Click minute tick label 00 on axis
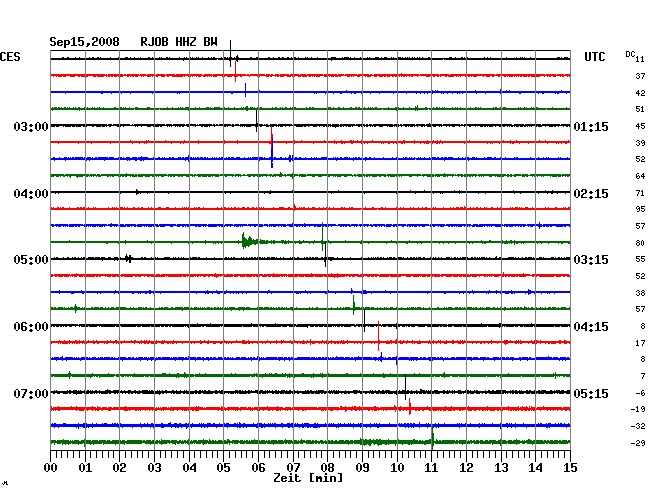The width and height of the screenshot is (650, 494). 51,468
